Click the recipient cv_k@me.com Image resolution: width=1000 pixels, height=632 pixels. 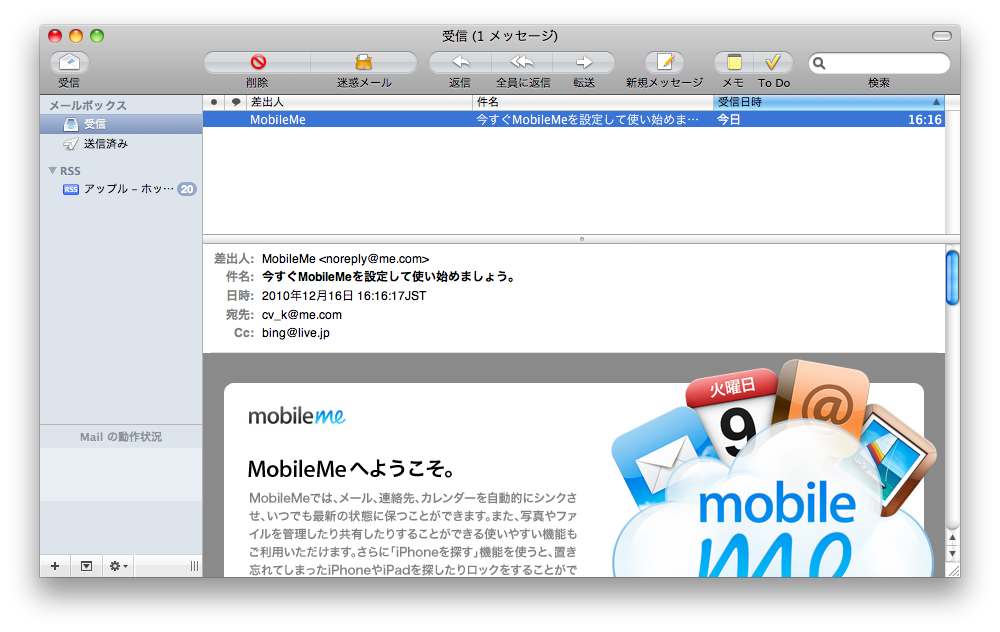302,314
